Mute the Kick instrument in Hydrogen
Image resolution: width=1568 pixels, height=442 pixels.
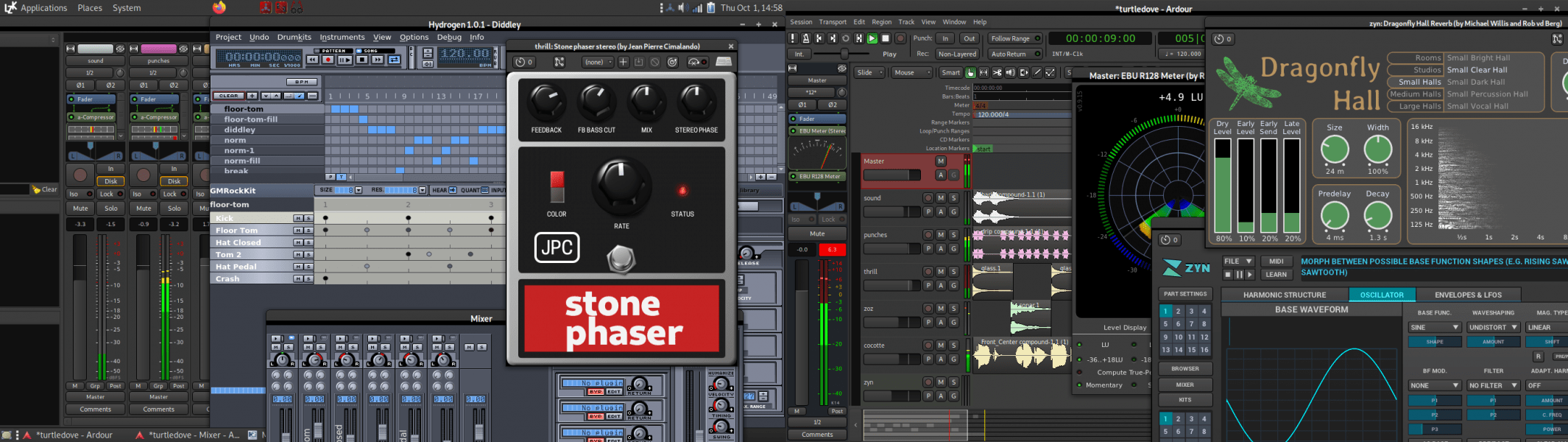click(298, 218)
